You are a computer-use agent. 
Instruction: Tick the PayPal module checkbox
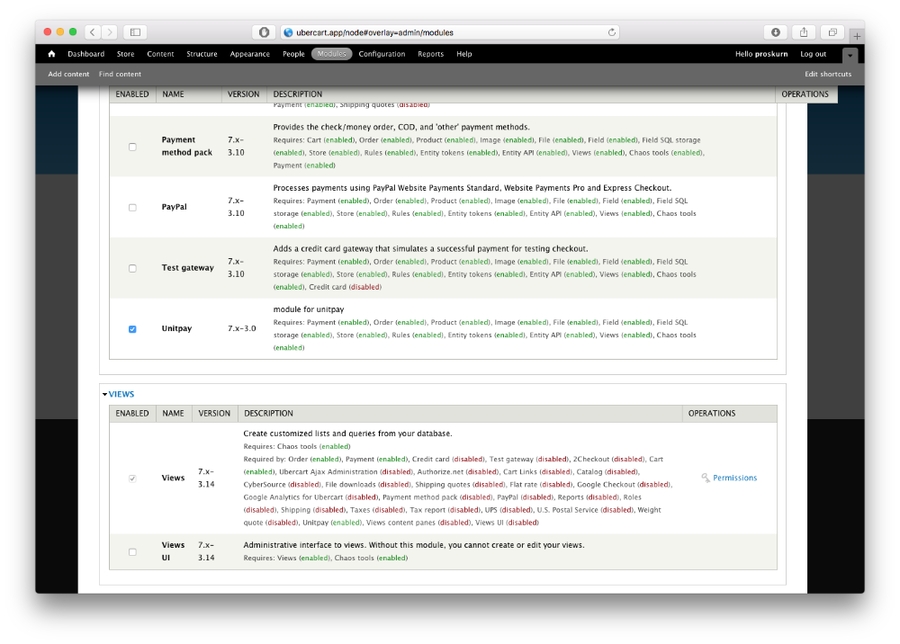pyautogui.click(x=132, y=208)
